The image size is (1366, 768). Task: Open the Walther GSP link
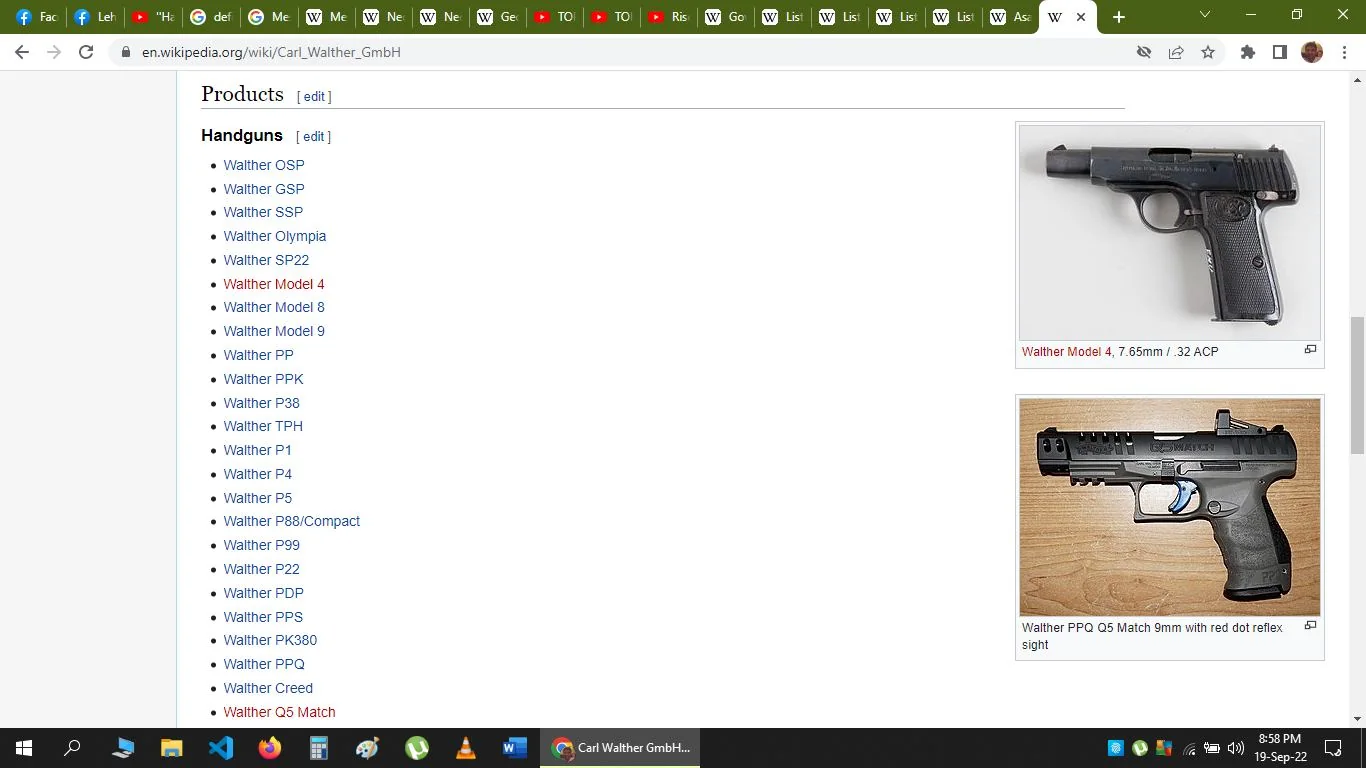point(264,189)
